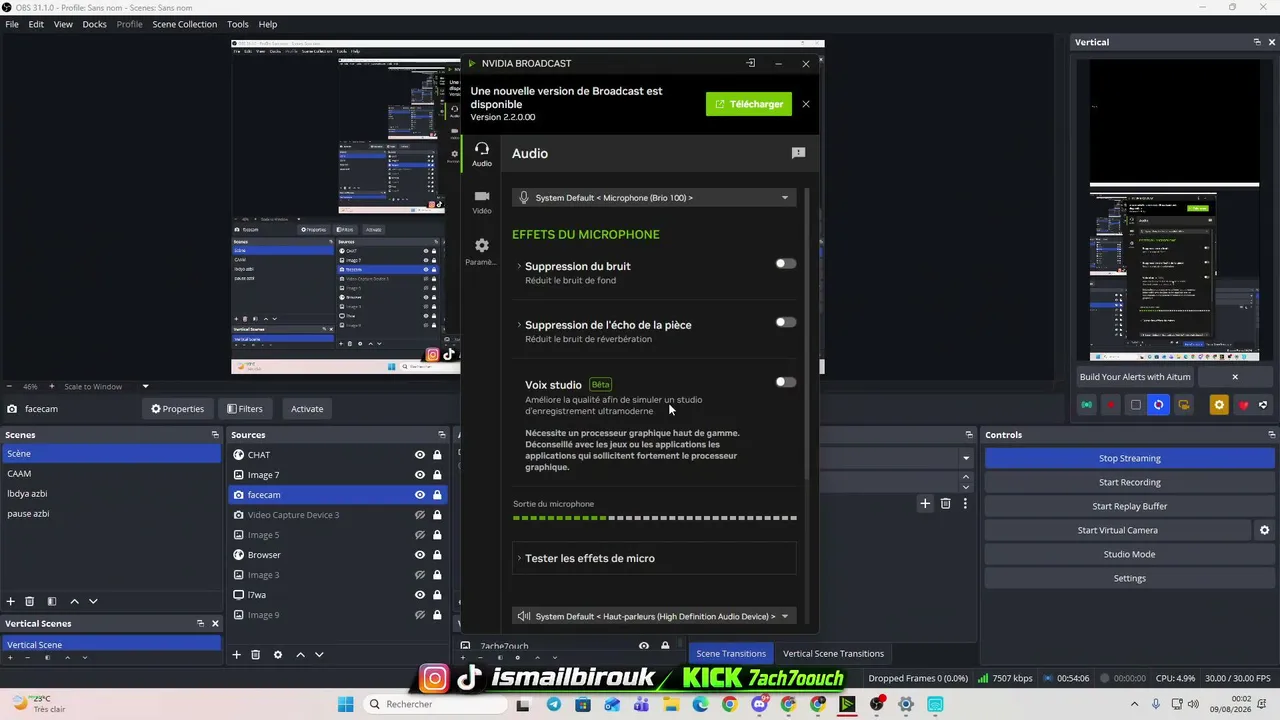Click the green Télécharger button
This screenshot has width=1280, height=720.
coord(749,104)
